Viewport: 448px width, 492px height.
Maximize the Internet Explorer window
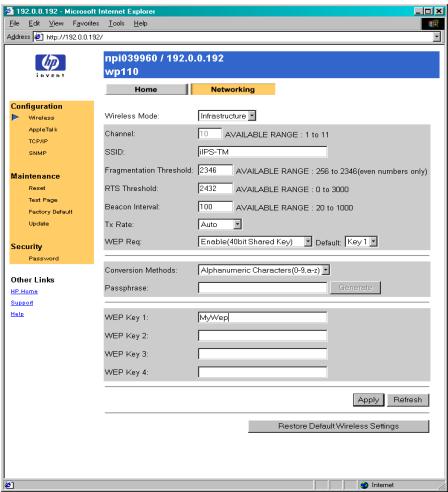pyautogui.click(x=429, y=11)
